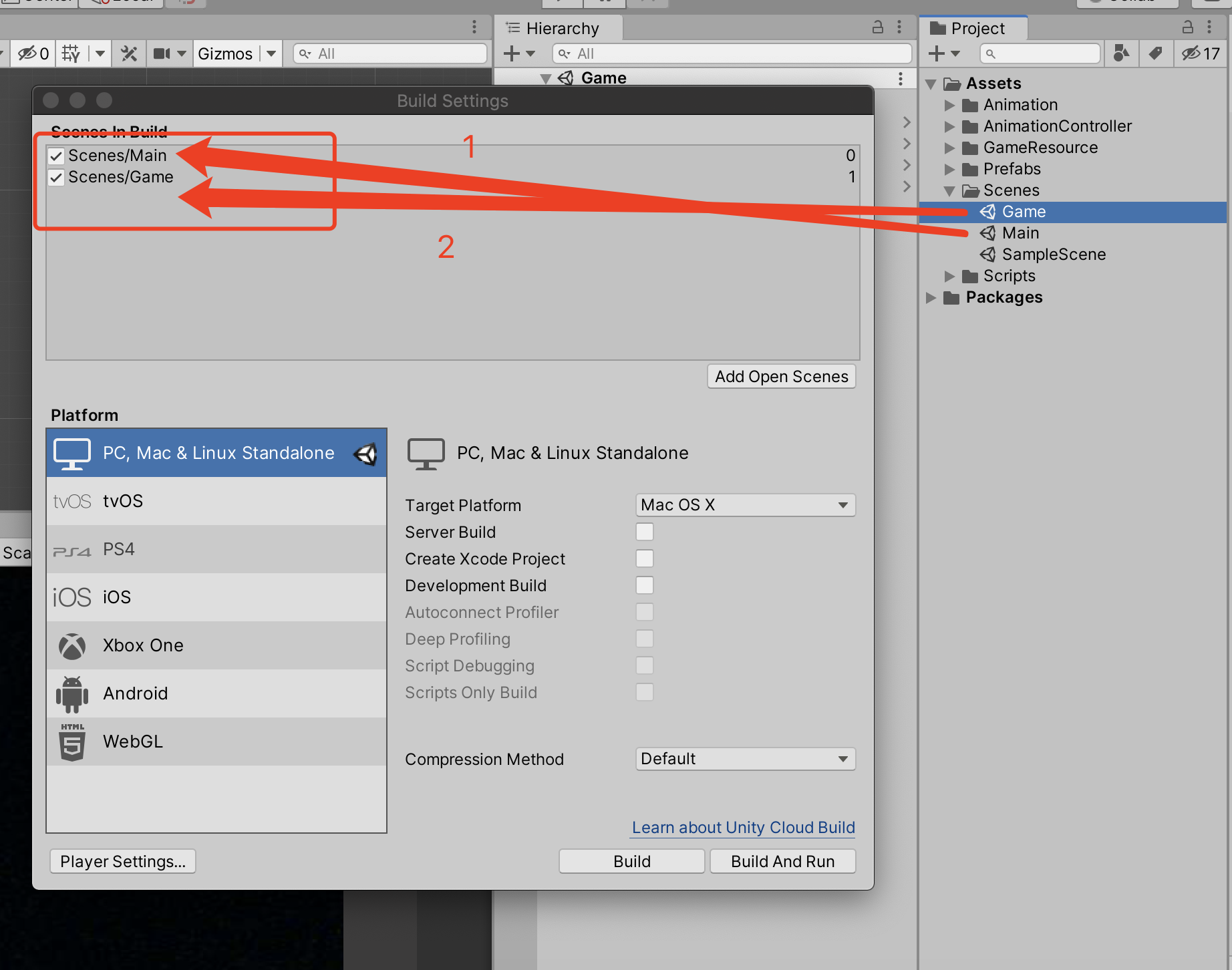Open the camera settings dropdown arrow
This screenshot has width=1232, height=970.
click(182, 53)
